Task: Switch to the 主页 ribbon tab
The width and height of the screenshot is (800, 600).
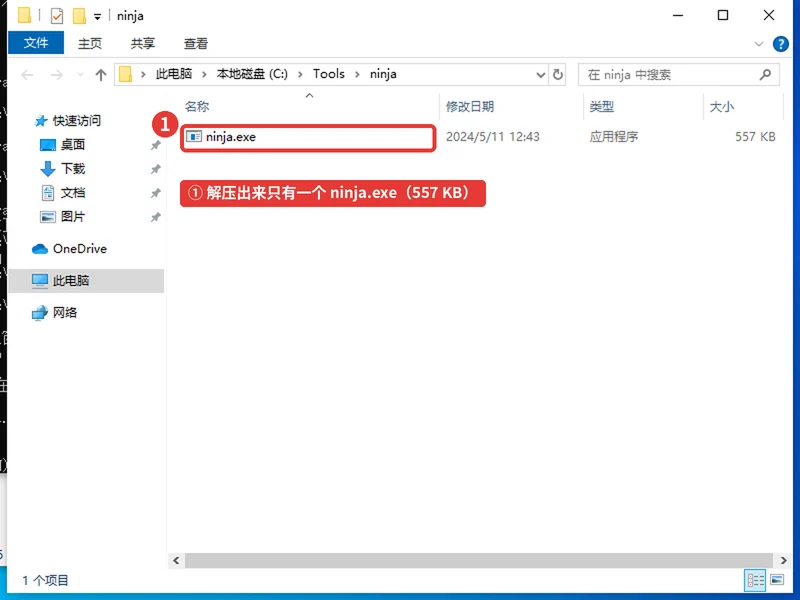Action: tap(90, 43)
